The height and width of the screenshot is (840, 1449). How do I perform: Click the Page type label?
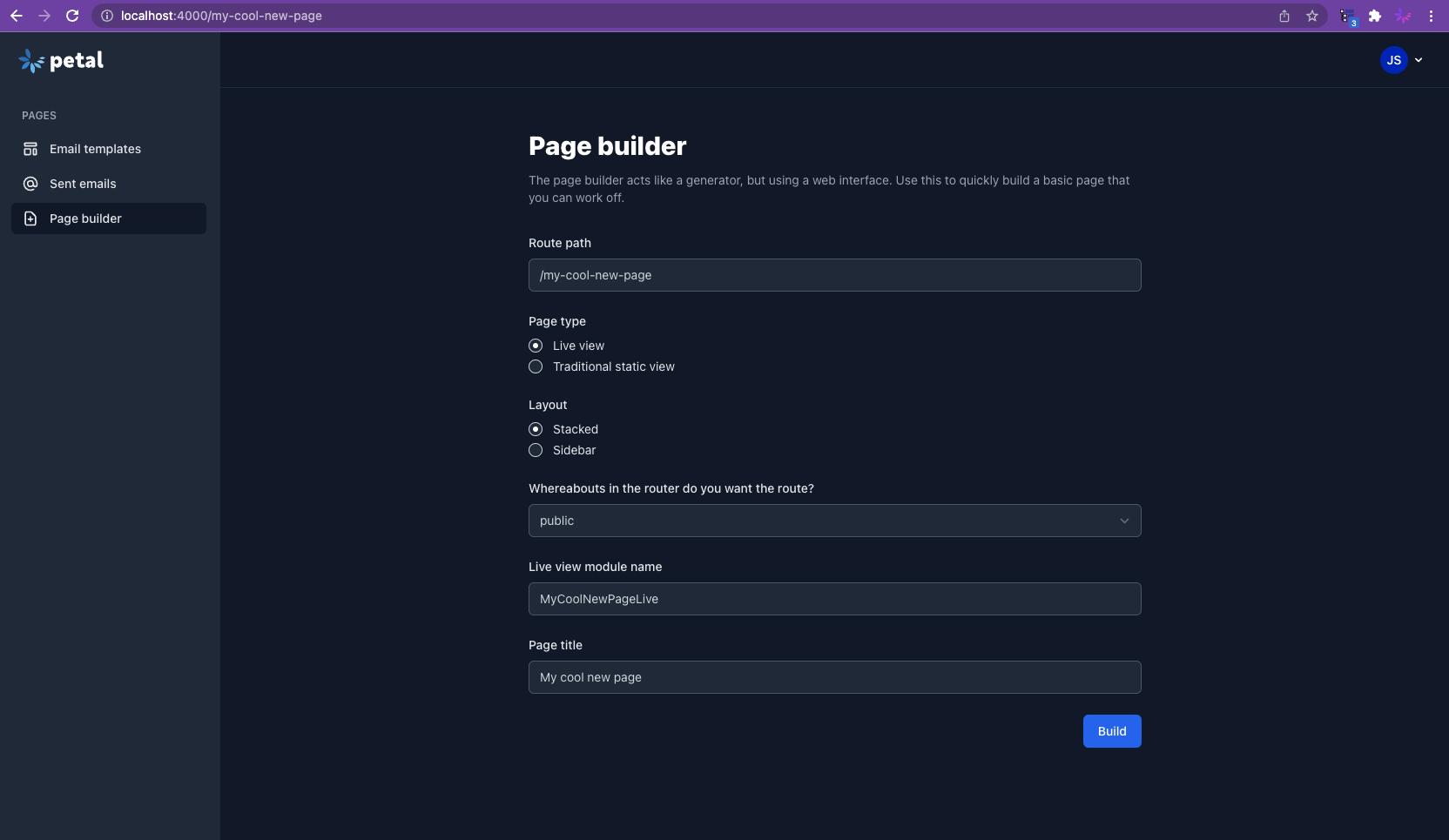pyautogui.click(x=557, y=321)
